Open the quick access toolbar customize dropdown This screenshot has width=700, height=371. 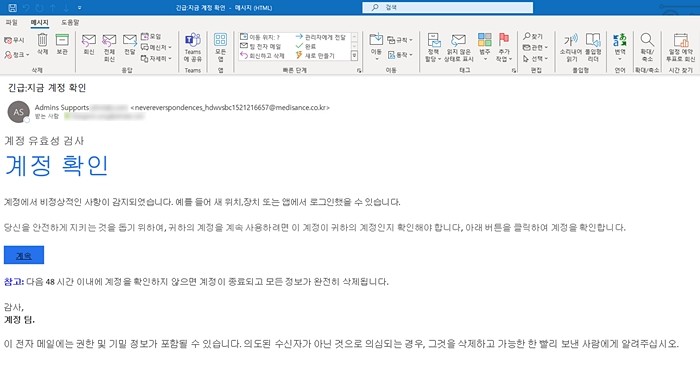79,8
